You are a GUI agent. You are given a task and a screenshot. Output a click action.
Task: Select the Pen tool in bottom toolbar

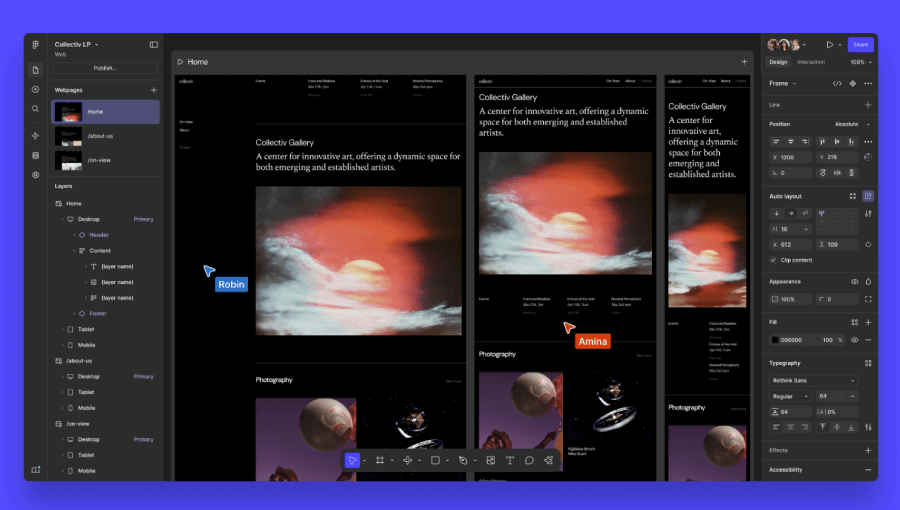pyautogui.click(x=463, y=460)
